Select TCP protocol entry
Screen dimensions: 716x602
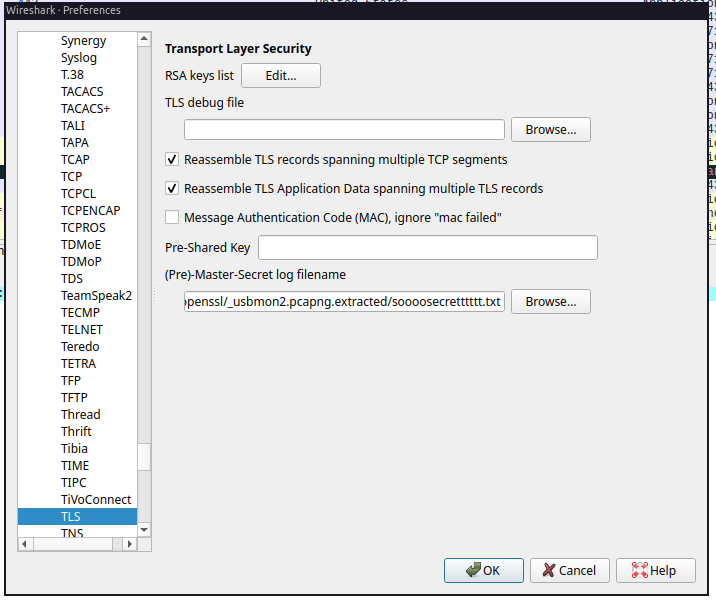72,176
